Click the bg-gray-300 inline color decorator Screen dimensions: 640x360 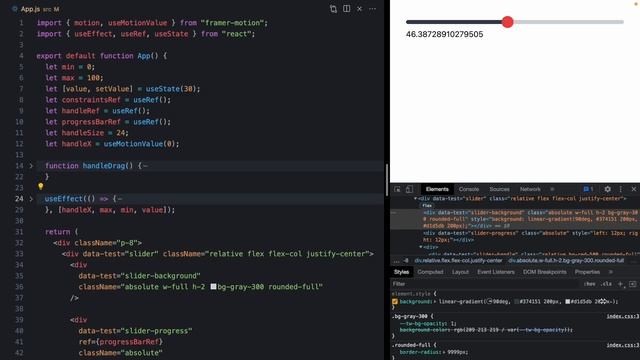click(x=213, y=287)
